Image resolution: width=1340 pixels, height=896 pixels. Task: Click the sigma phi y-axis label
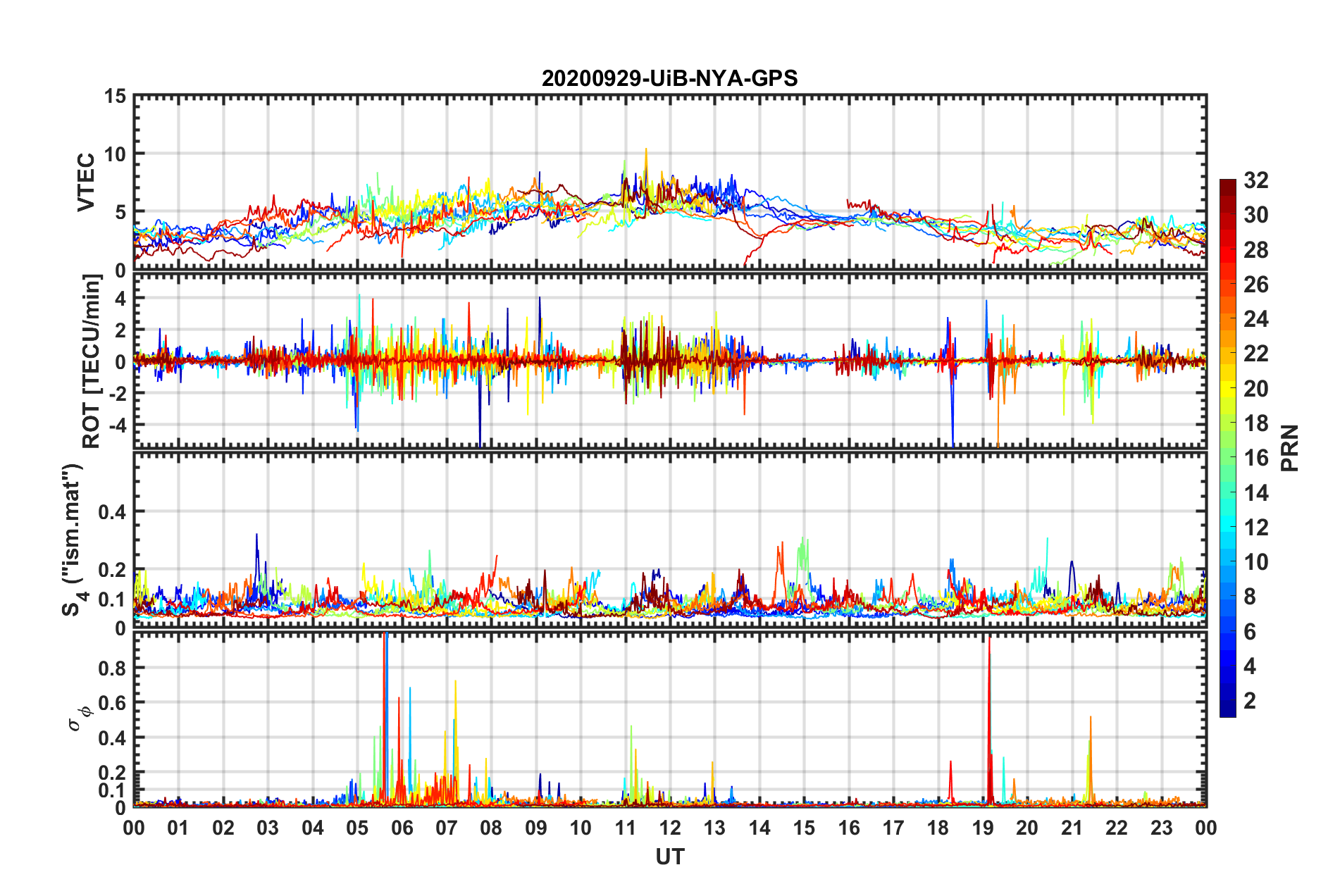[80, 718]
